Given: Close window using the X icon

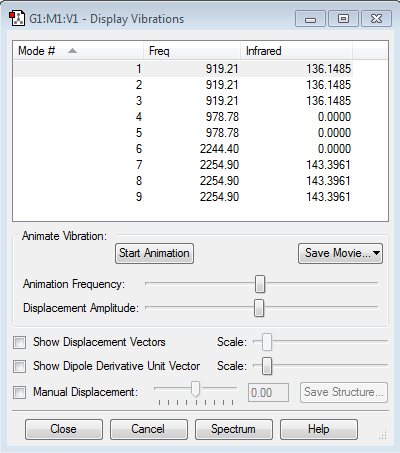Looking at the screenshot, I should coord(376,19).
